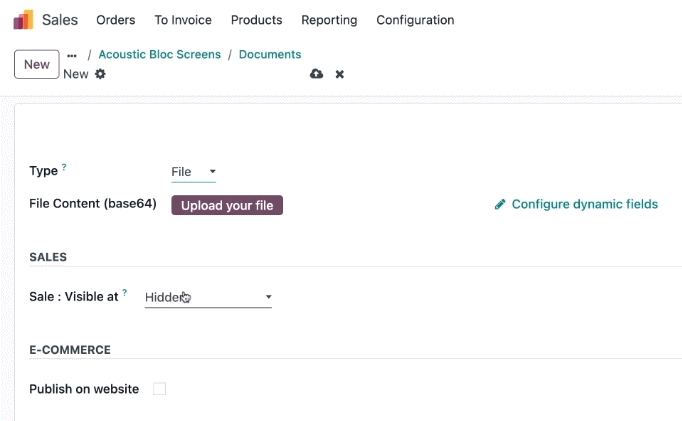
Task: Open the Reporting menu
Action: [x=329, y=20]
